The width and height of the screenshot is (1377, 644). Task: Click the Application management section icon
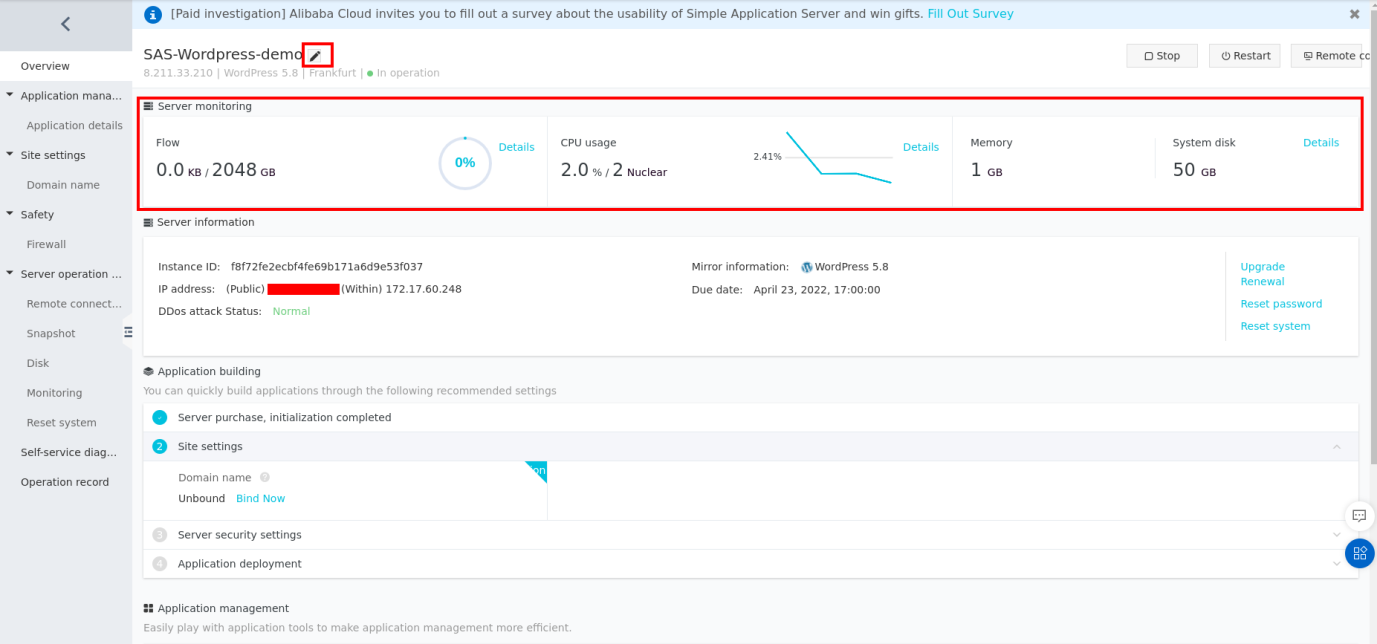point(149,608)
